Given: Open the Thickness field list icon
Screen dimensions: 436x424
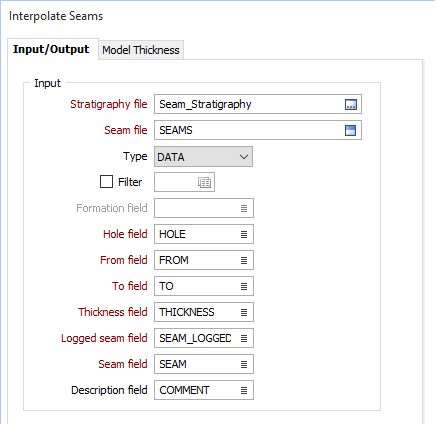Looking at the screenshot, I should [x=244, y=312].
